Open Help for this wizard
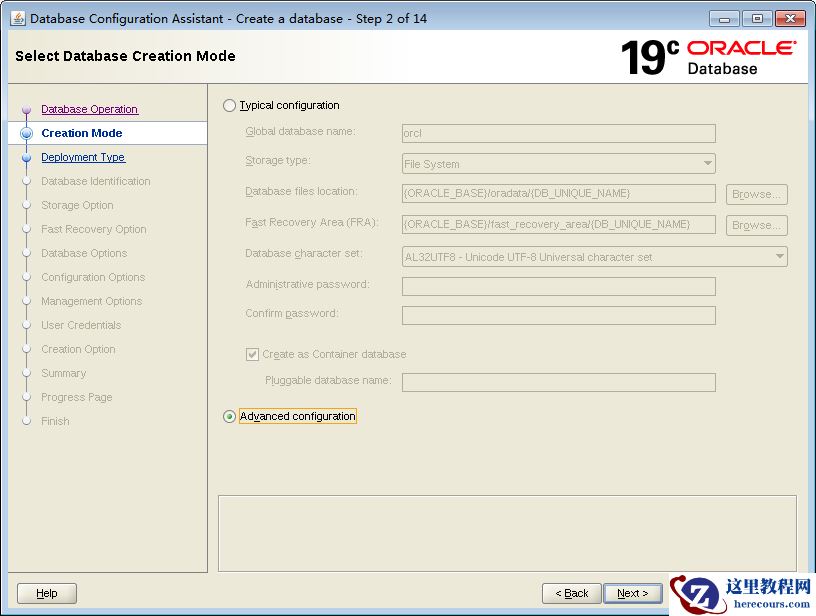The width and height of the screenshot is (816, 616). pos(47,593)
